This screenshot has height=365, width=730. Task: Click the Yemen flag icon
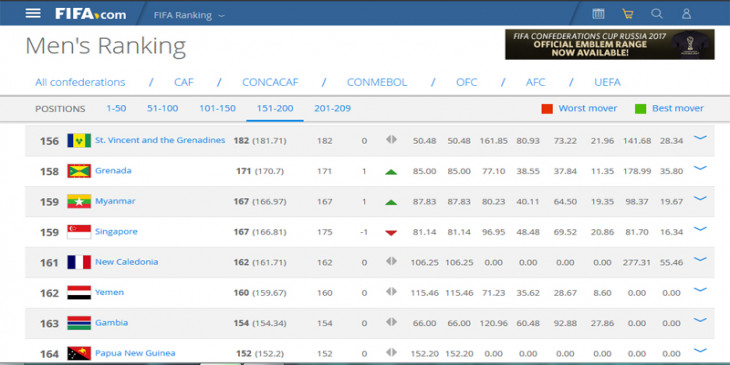pyautogui.click(x=79, y=293)
